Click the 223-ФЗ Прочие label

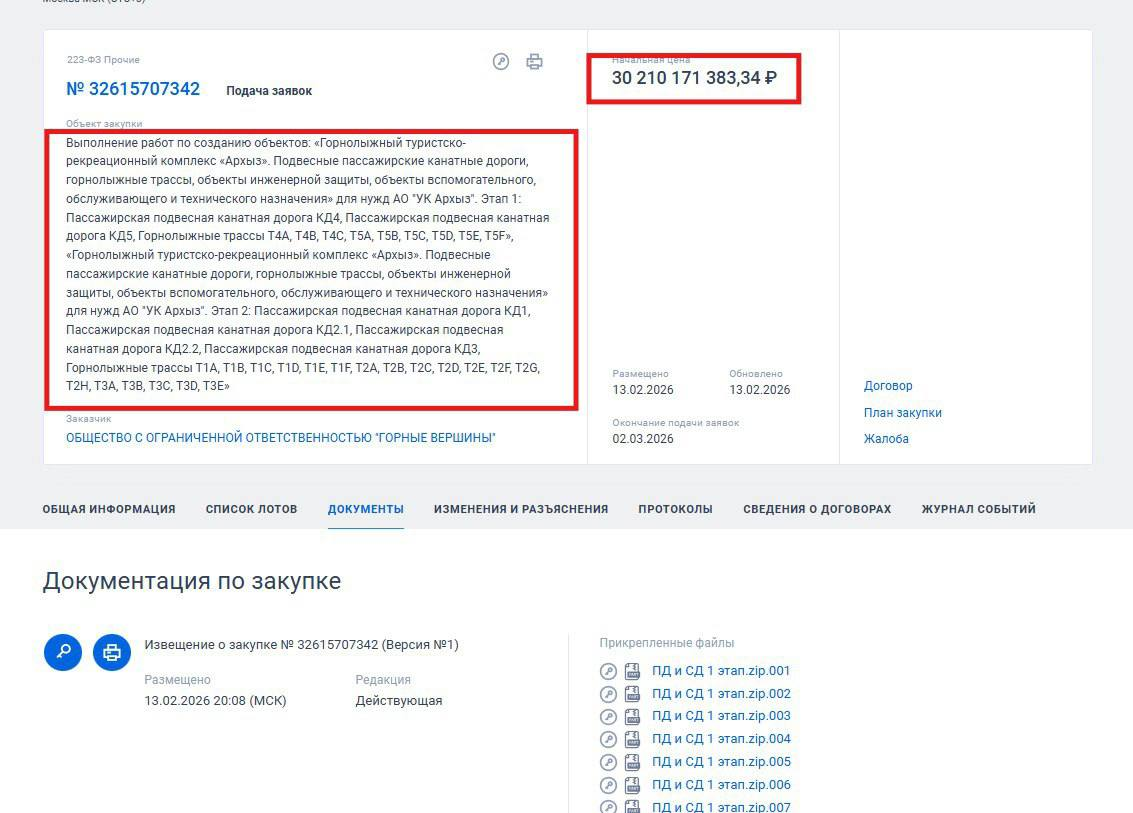[x=103, y=60]
